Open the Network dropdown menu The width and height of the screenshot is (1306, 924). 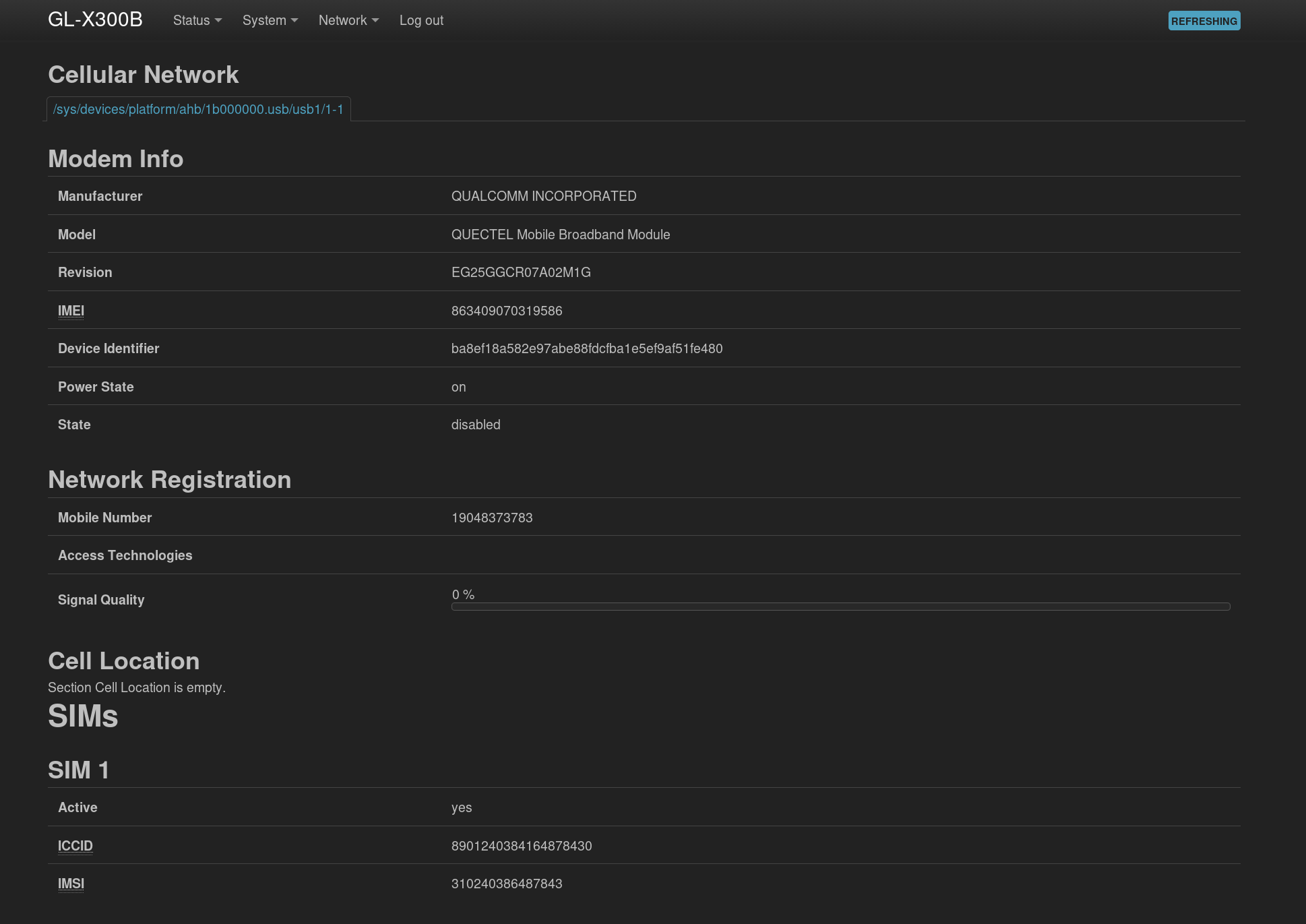(348, 20)
